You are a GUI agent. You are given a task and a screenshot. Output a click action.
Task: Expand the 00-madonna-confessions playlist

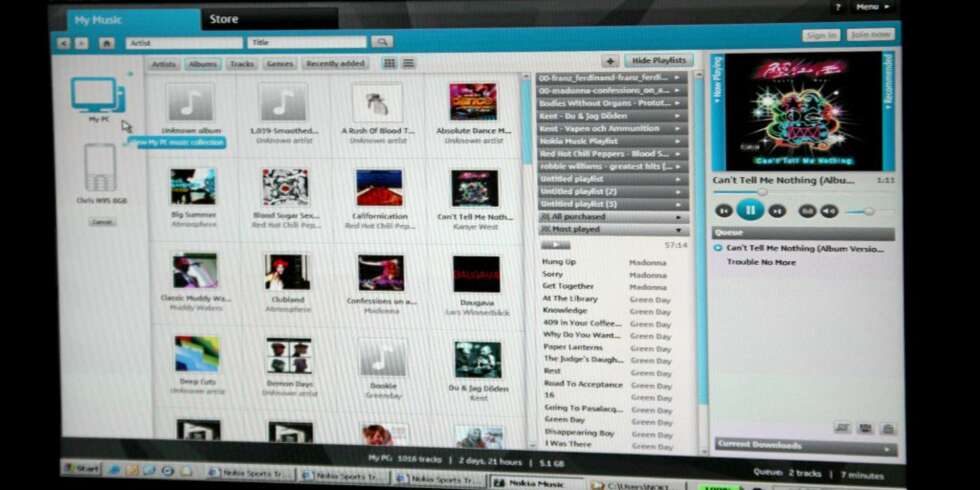612,90
